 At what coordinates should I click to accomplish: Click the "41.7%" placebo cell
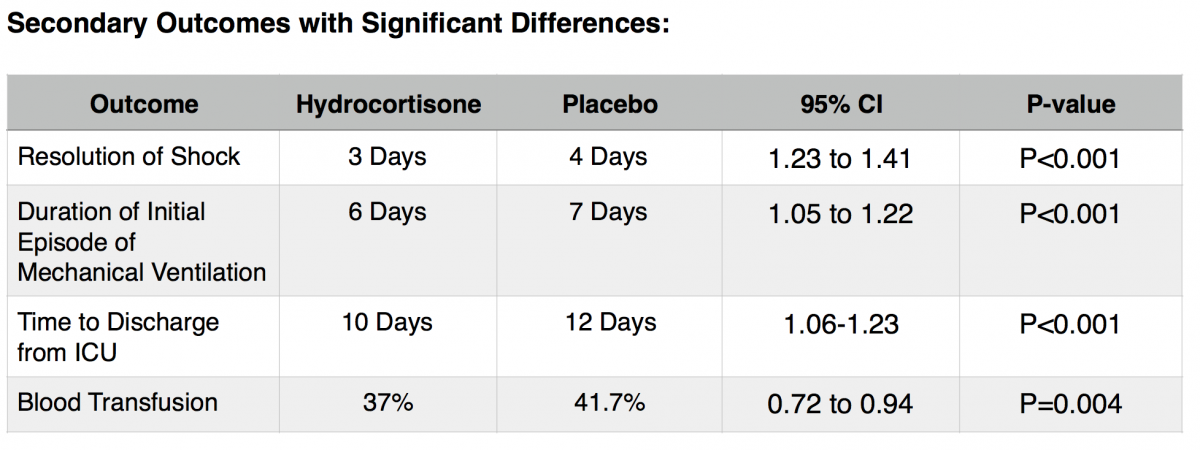tap(609, 403)
